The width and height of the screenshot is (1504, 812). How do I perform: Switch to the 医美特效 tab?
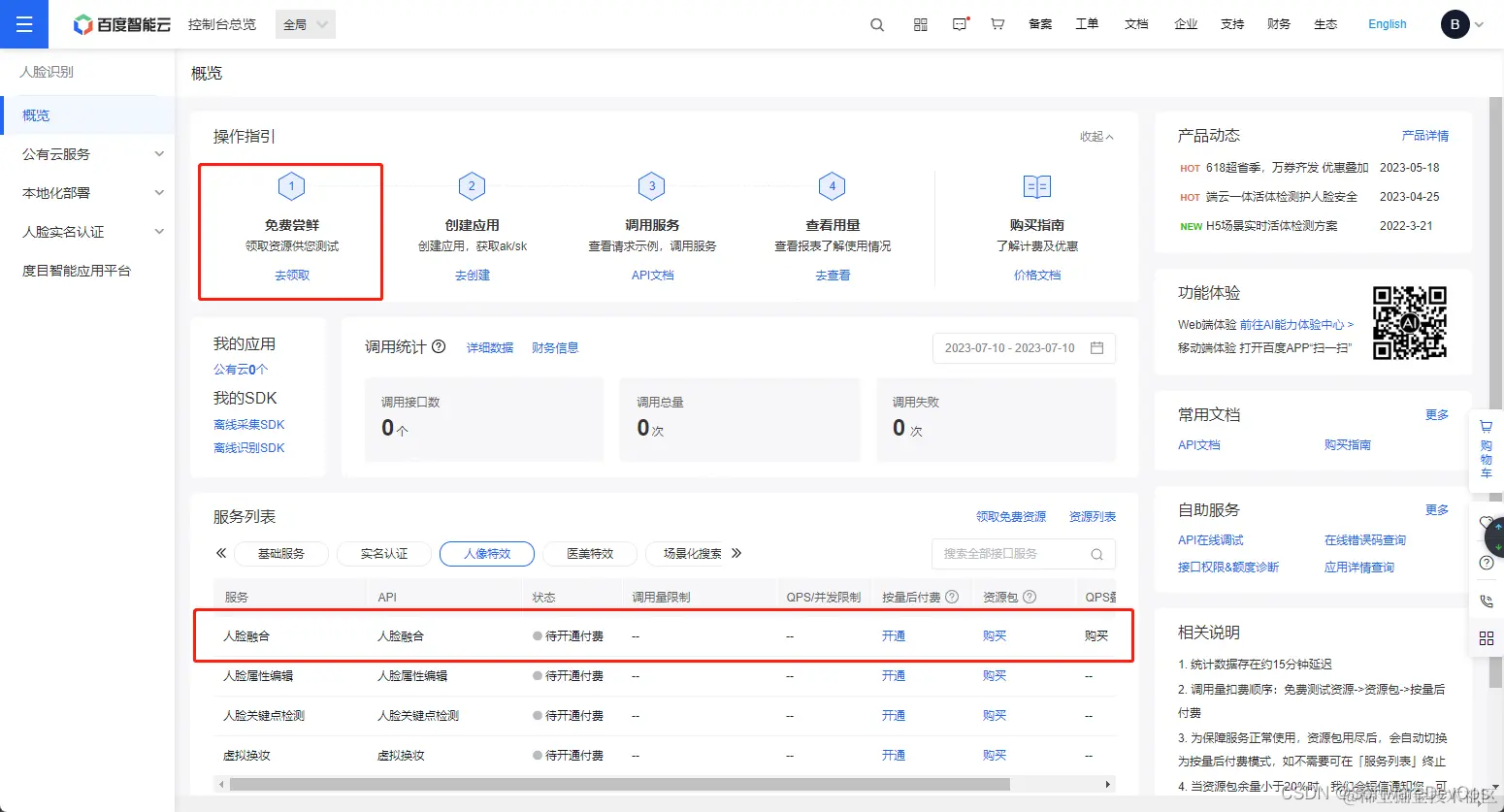coord(591,554)
